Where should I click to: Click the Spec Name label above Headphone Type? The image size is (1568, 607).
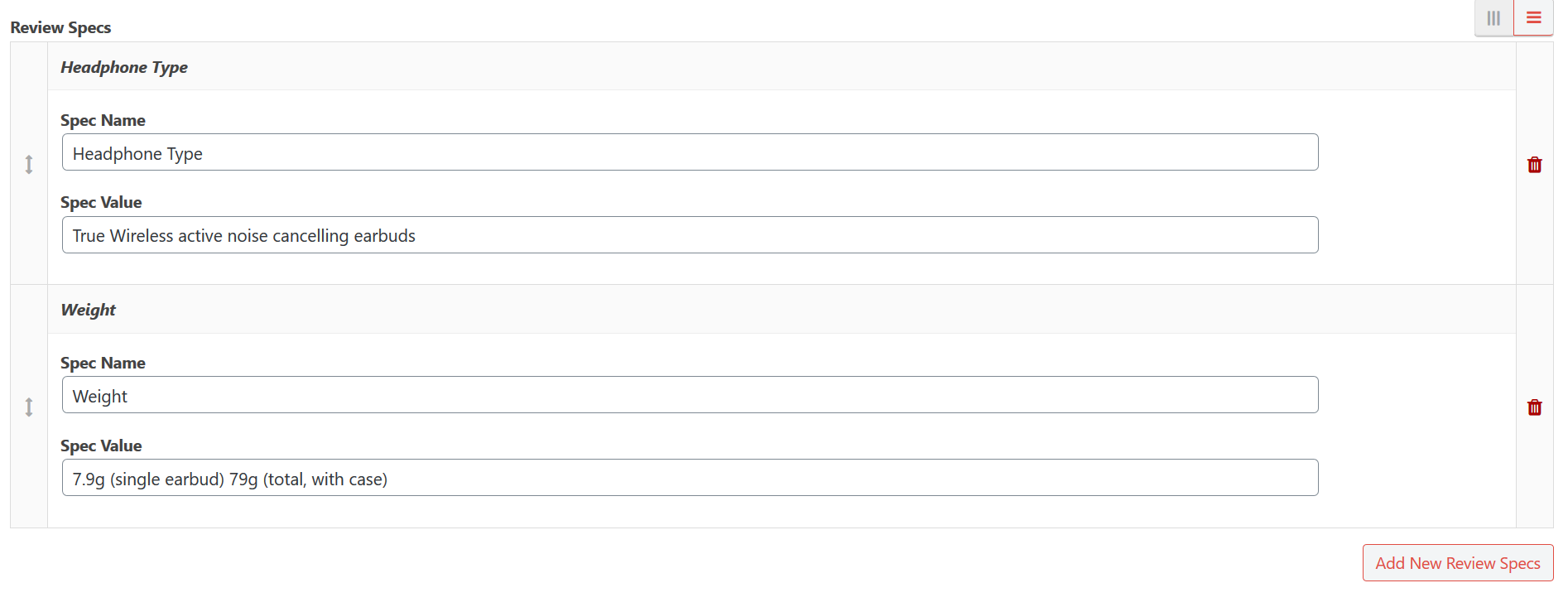pyautogui.click(x=103, y=120)
